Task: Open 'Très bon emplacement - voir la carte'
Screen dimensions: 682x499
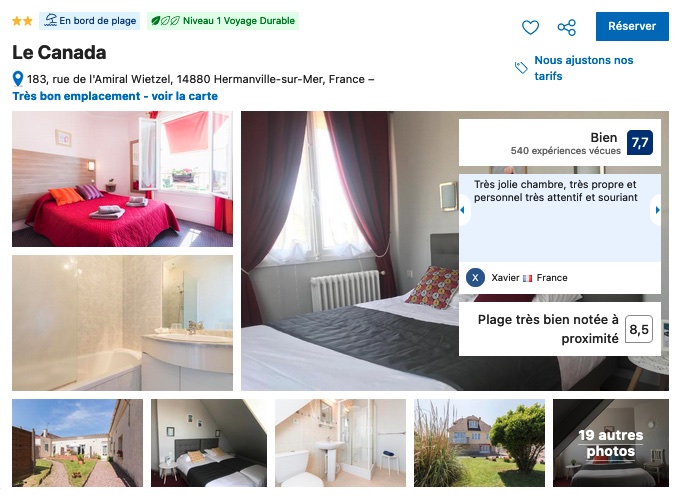Action: click(x=115, y=96)
